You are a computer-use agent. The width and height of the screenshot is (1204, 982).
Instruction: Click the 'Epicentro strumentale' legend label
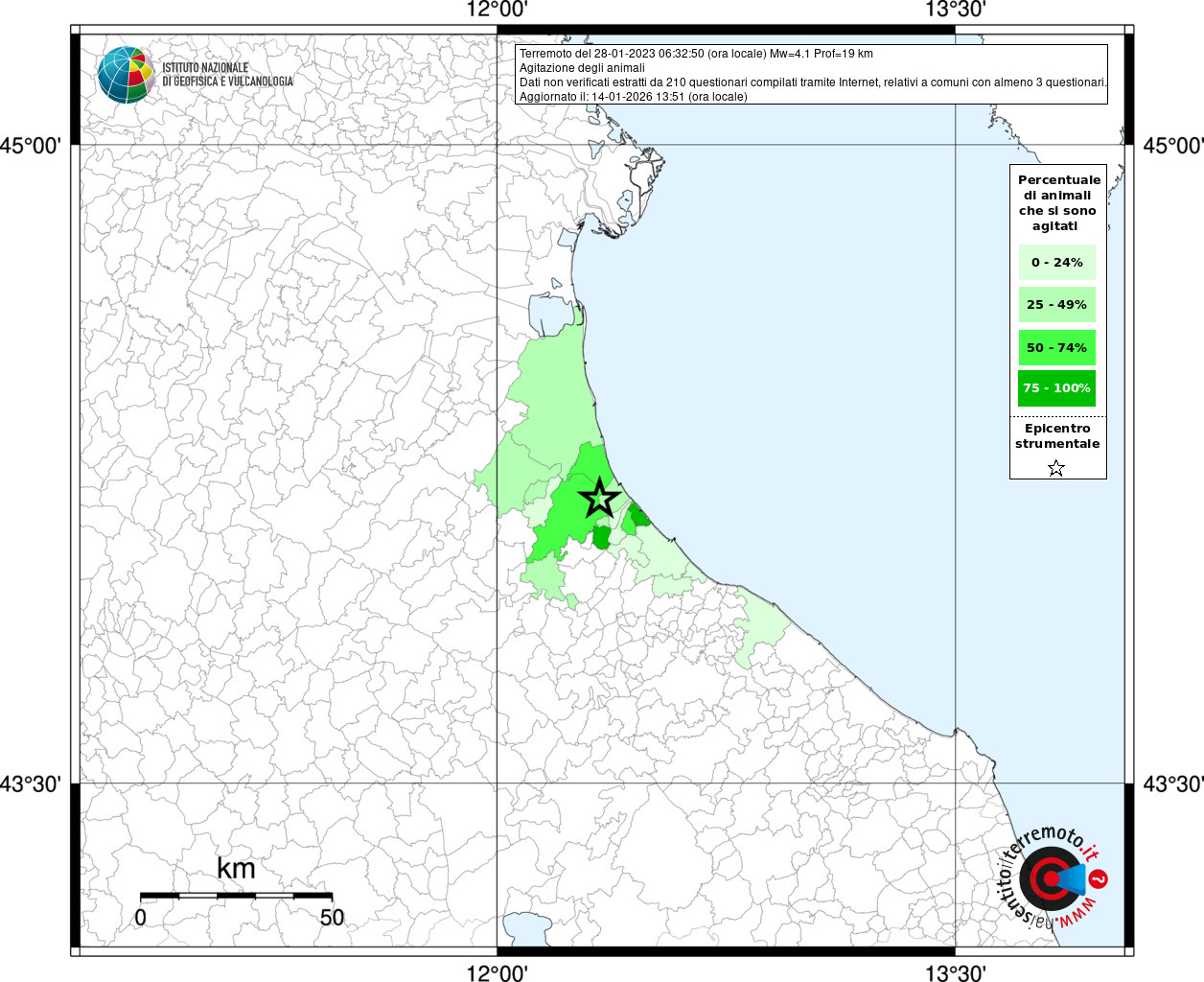pyautogui.click(x=1057, y=436)
